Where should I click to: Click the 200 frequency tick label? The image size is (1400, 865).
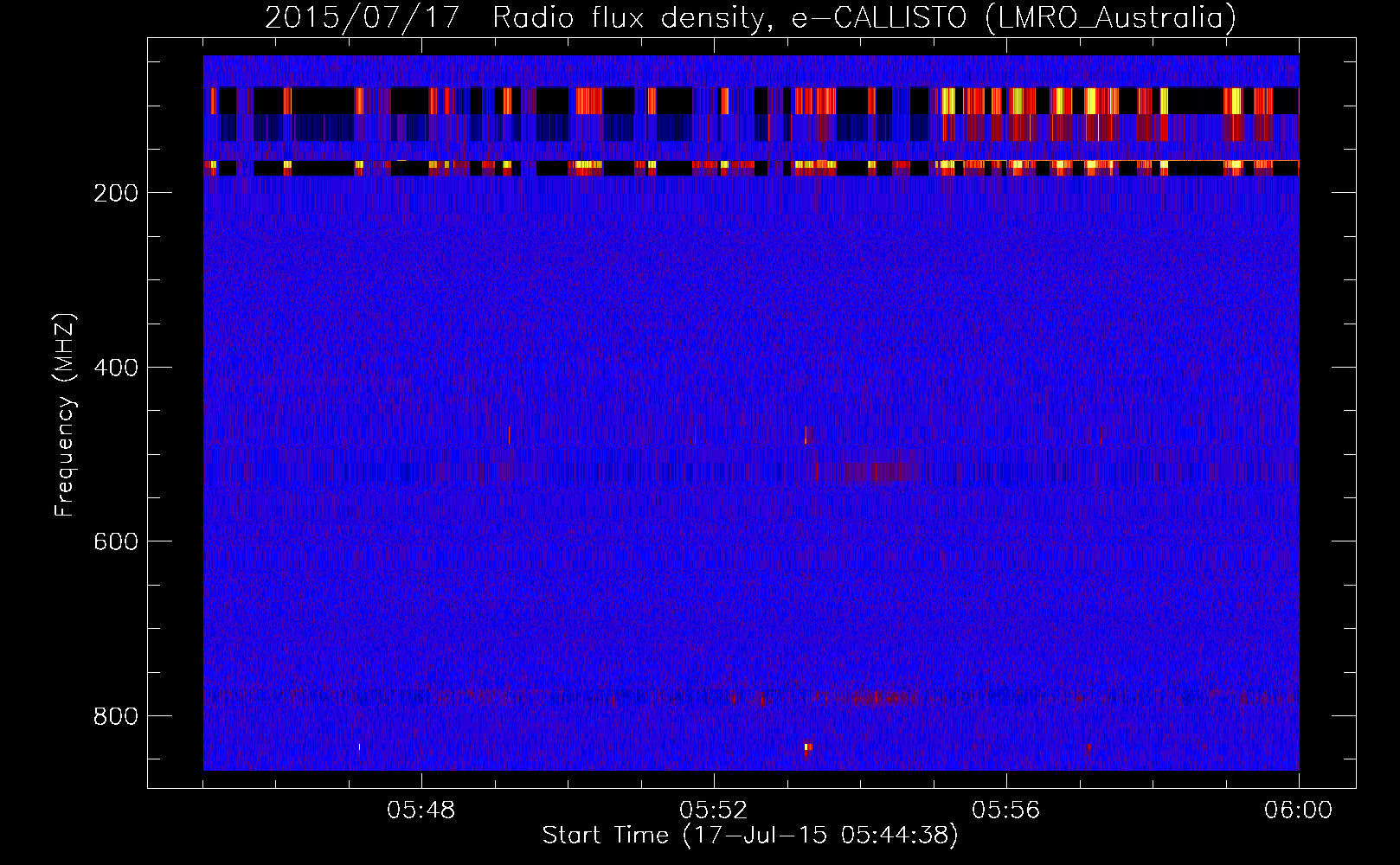[116, 193]
